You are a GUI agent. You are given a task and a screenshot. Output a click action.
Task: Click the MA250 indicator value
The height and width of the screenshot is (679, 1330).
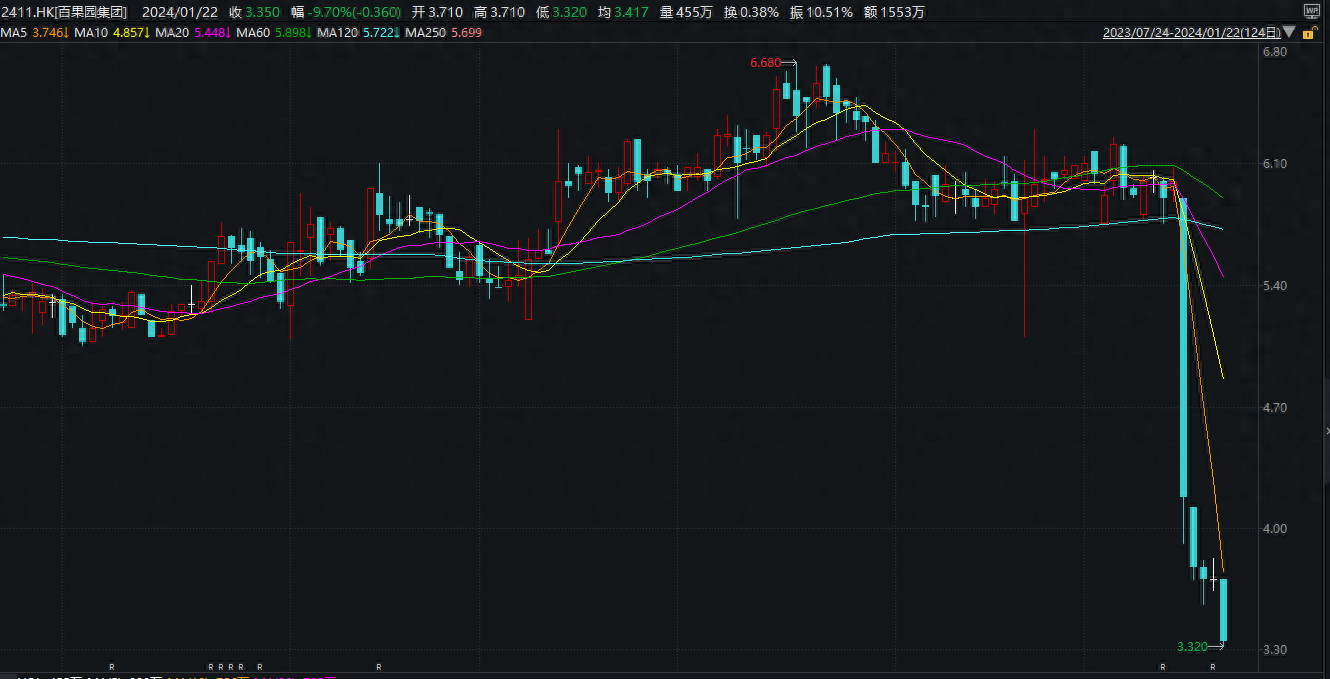coord(468,33)
